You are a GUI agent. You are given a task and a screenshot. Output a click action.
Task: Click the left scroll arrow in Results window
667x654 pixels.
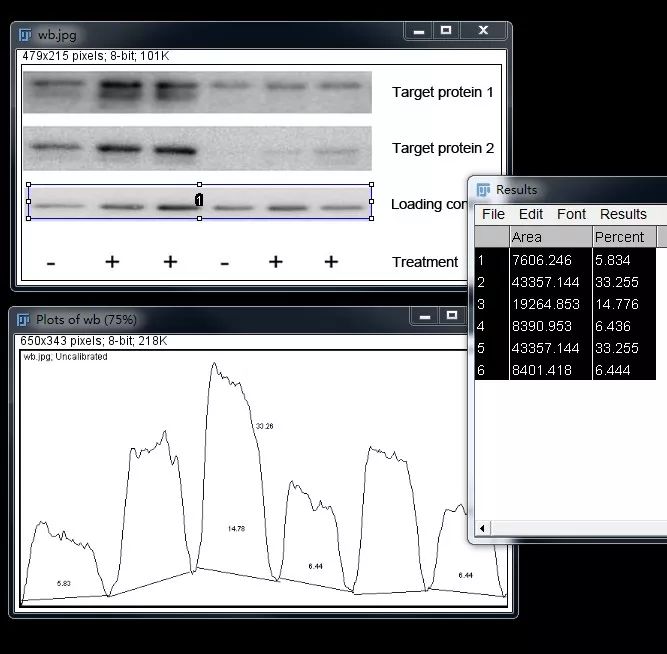pyautogui.click(x=482, y=528)
